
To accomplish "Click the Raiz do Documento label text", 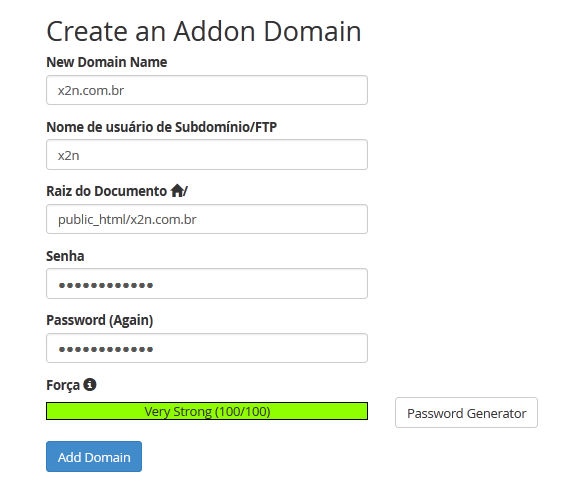I will (107, 191).
